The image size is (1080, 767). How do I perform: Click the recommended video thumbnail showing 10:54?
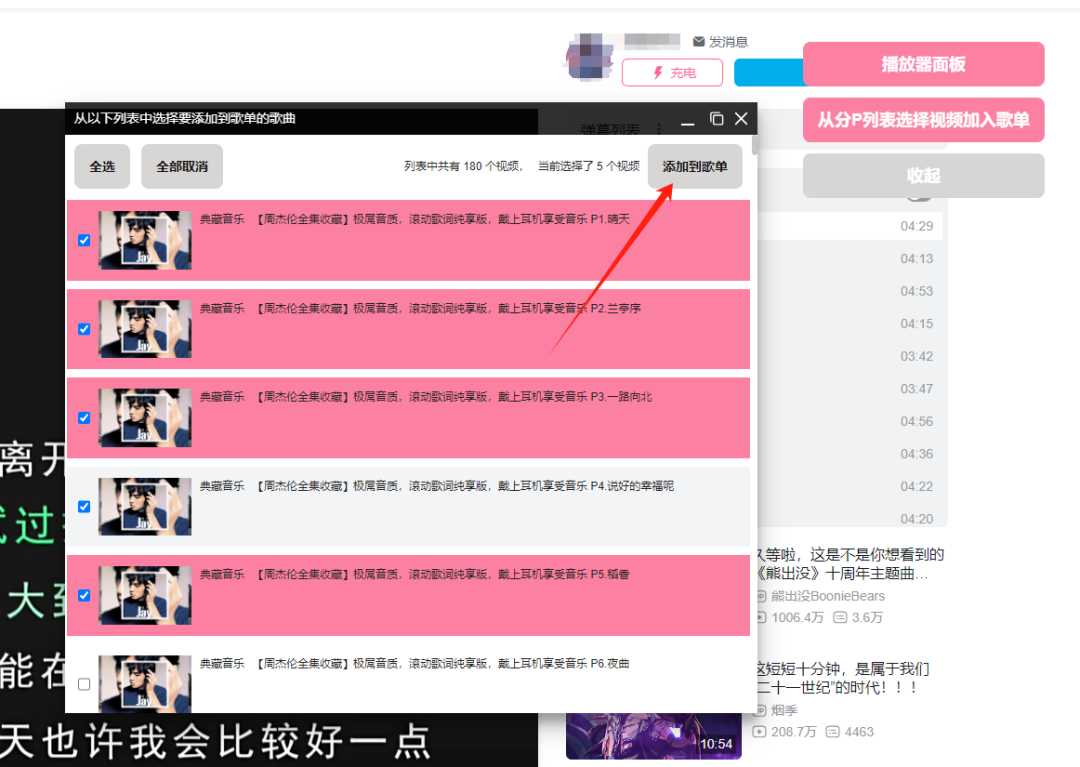click(x=654, y=736)
